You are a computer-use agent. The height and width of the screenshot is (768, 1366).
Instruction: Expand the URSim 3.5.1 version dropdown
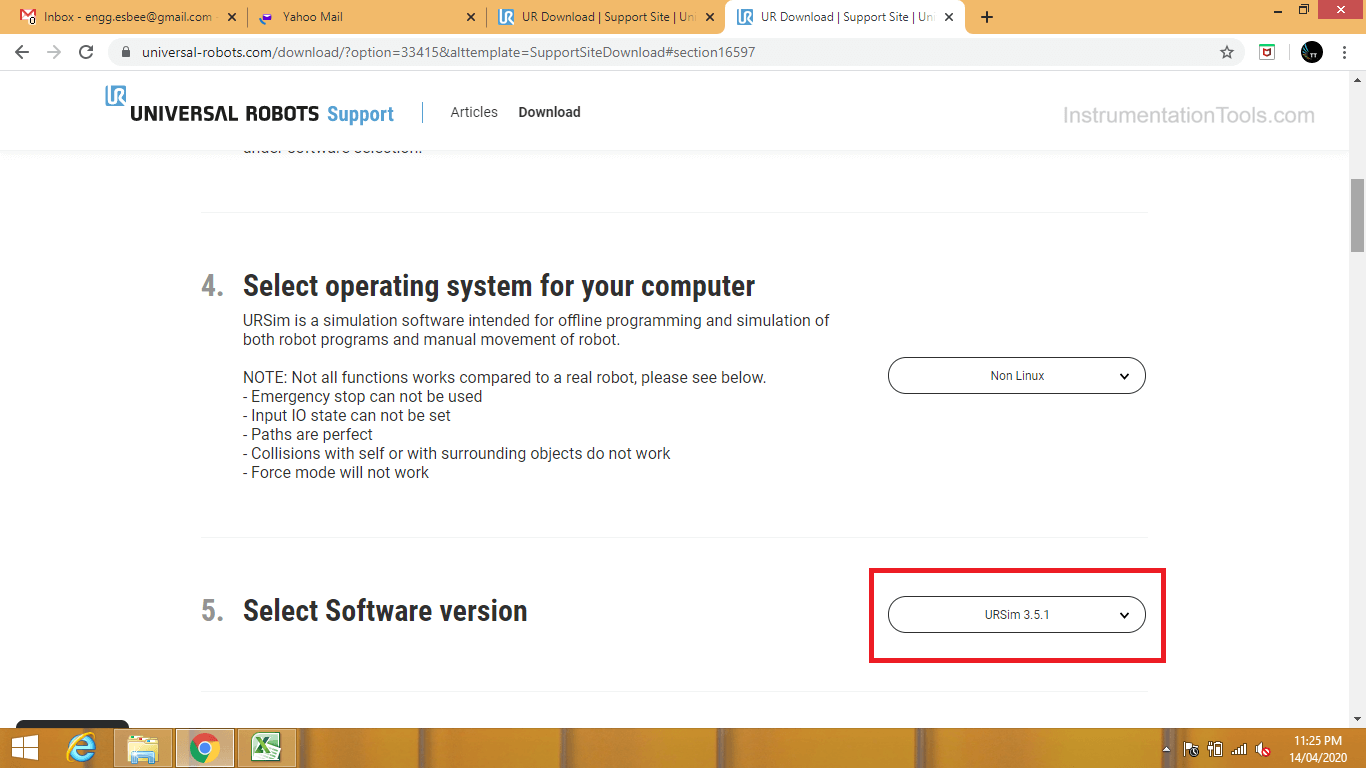tap(1017, 615)
